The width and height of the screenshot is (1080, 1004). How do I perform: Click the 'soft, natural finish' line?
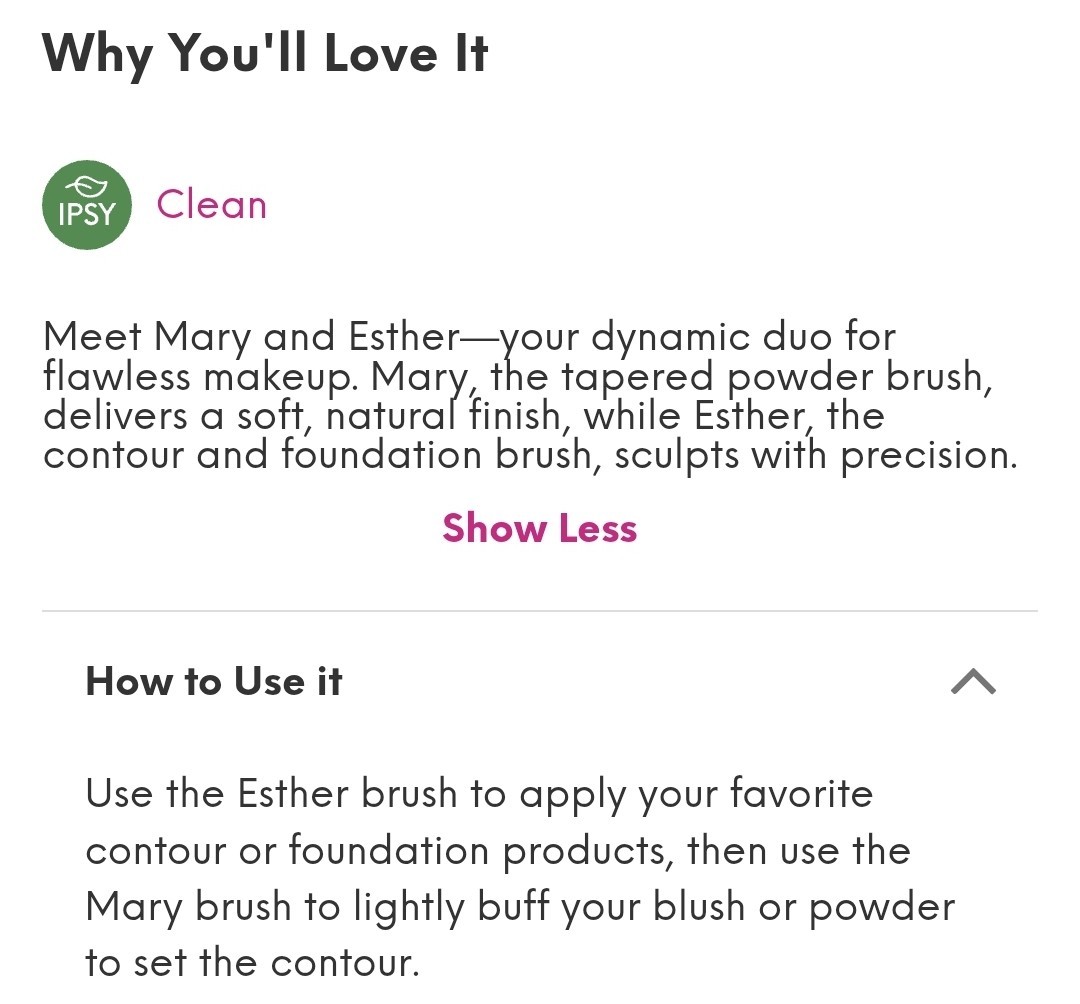tap(463, 416)
